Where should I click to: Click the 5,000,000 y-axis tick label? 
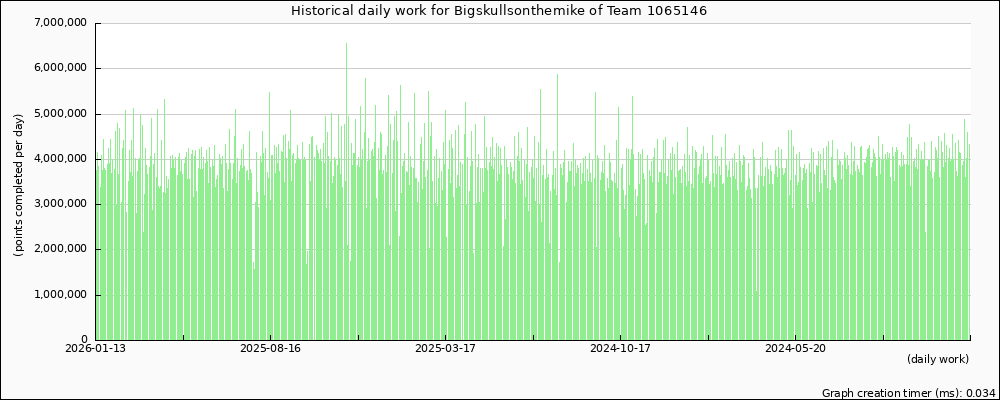coord(60,114)
